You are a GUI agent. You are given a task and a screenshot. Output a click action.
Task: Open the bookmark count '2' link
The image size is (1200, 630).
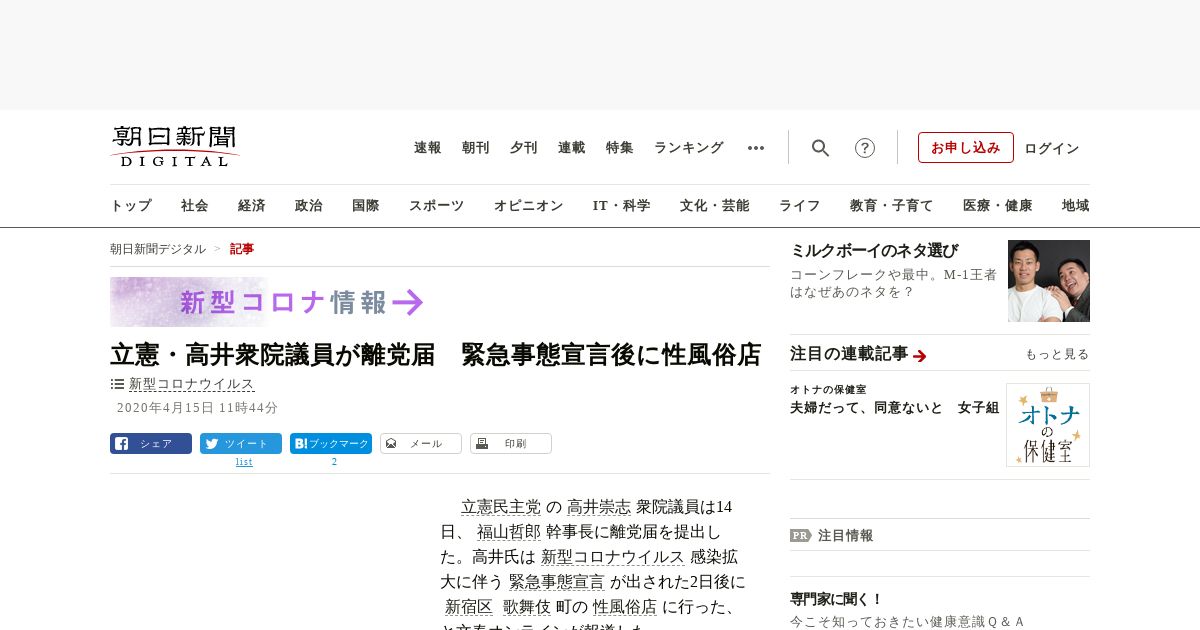(334, 462)
